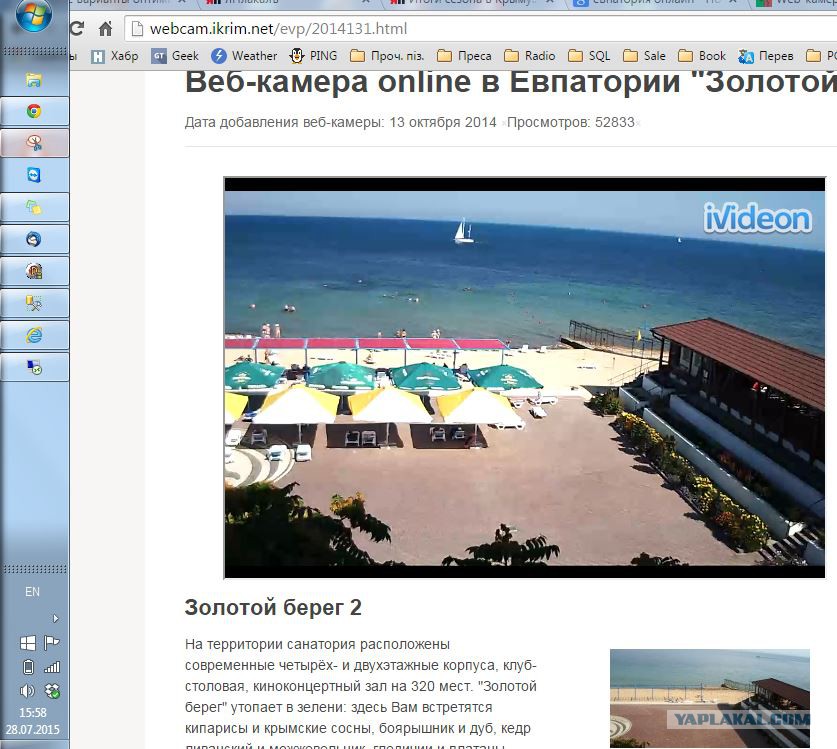837x749 pixels.
Task: Open the Windows Start orb
Action: coord(34,15)
